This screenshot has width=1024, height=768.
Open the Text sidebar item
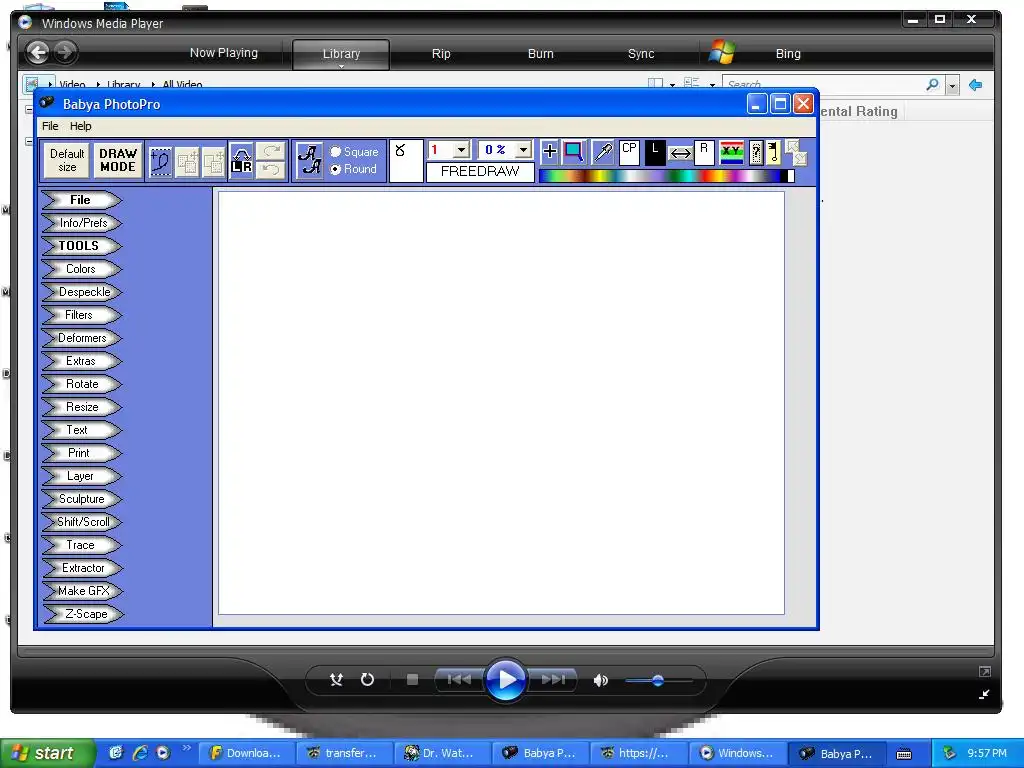coord(81,430)
